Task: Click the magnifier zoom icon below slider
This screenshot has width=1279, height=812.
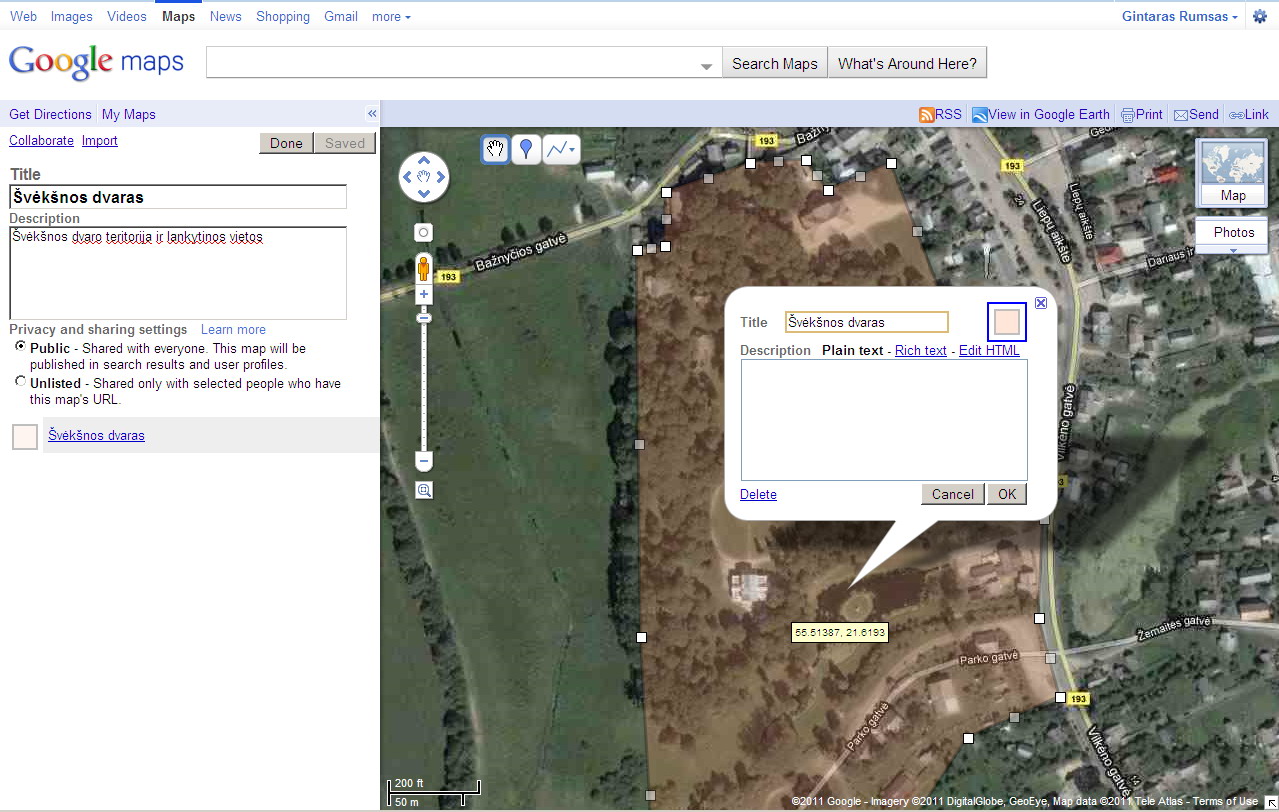Action: pyautogui.click(x=424, y=490)
